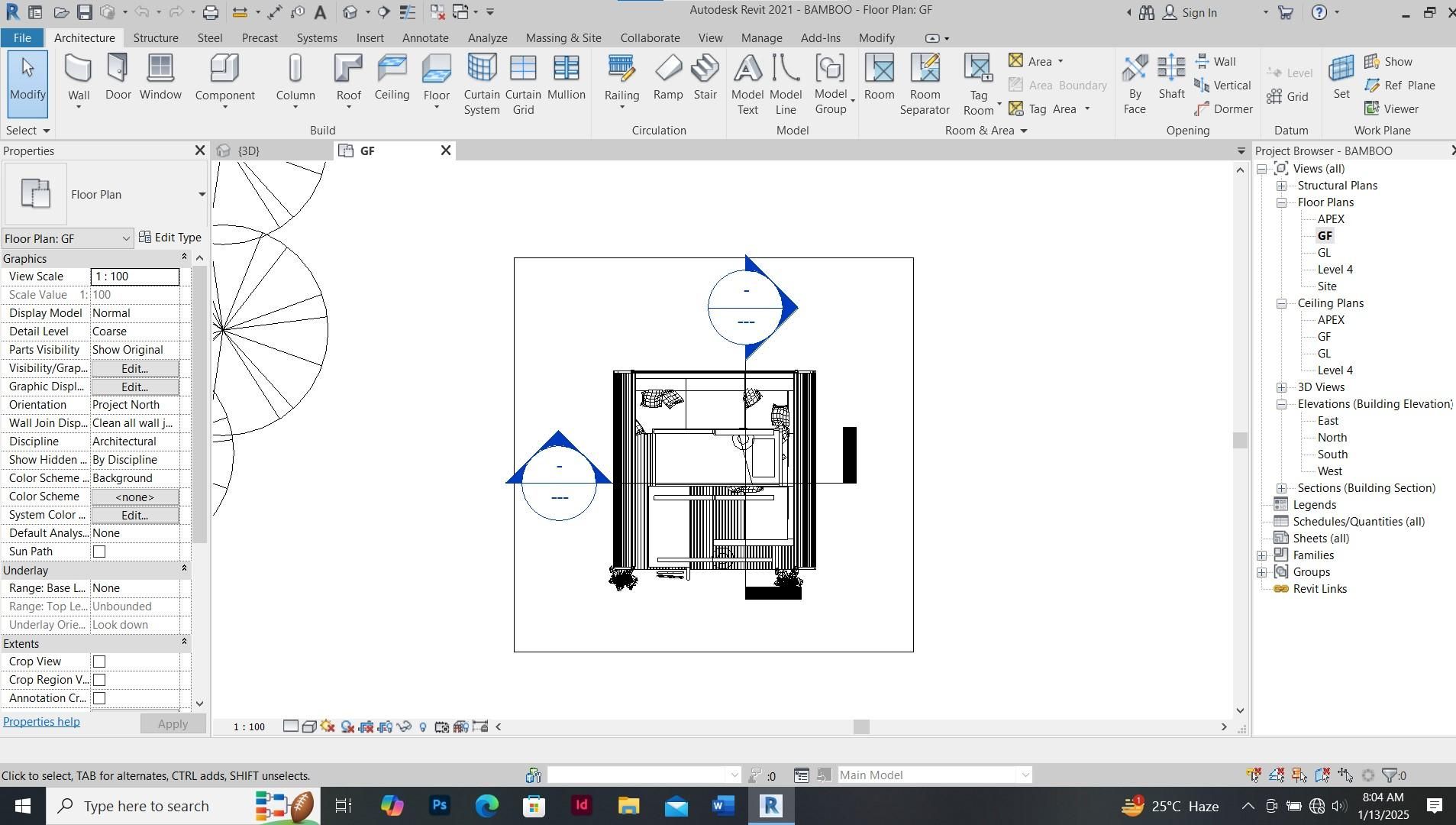Viewport: 1456px width, 825px height.
Task: Open the Floor Plan: GF instance dropdown
Action: (x=67, y=238)
